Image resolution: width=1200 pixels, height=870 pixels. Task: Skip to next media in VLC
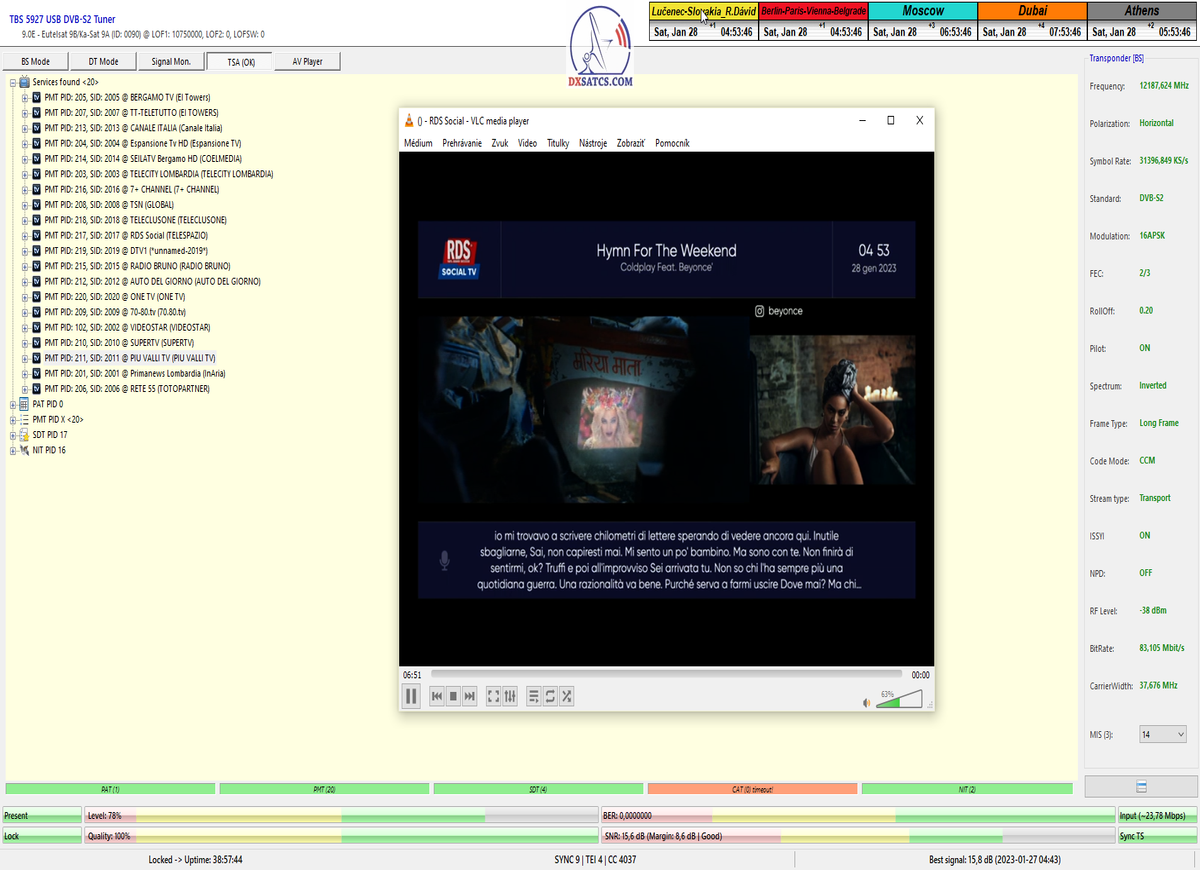(469, 696)
